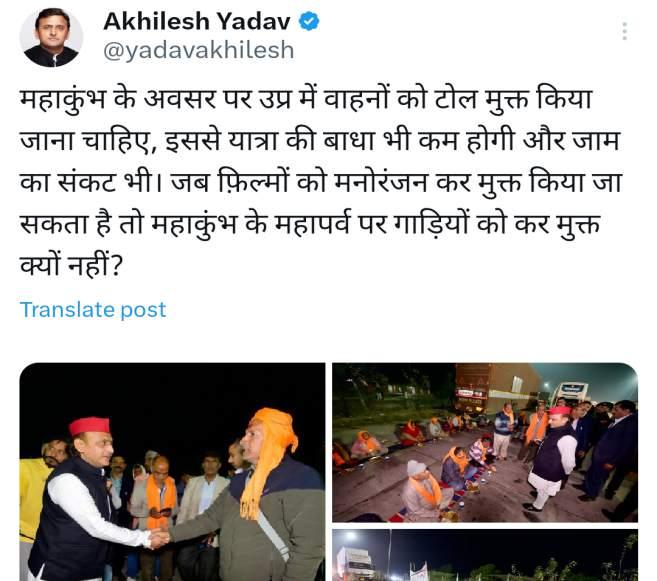View photo of people seated on road

(x=485, y=442)
